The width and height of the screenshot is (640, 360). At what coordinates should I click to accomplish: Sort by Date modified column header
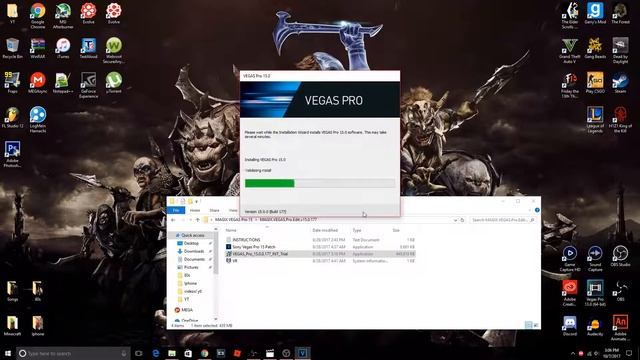coord(324,230)
